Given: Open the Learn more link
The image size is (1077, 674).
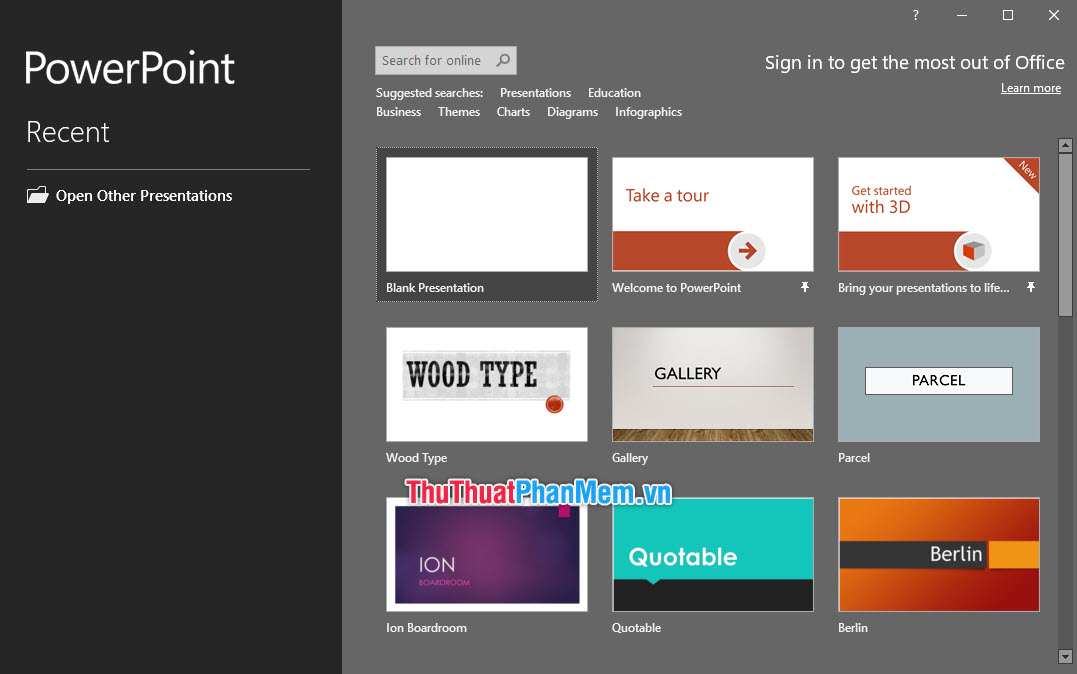Looking at the screenshot, I should [x=1030, y=88].
